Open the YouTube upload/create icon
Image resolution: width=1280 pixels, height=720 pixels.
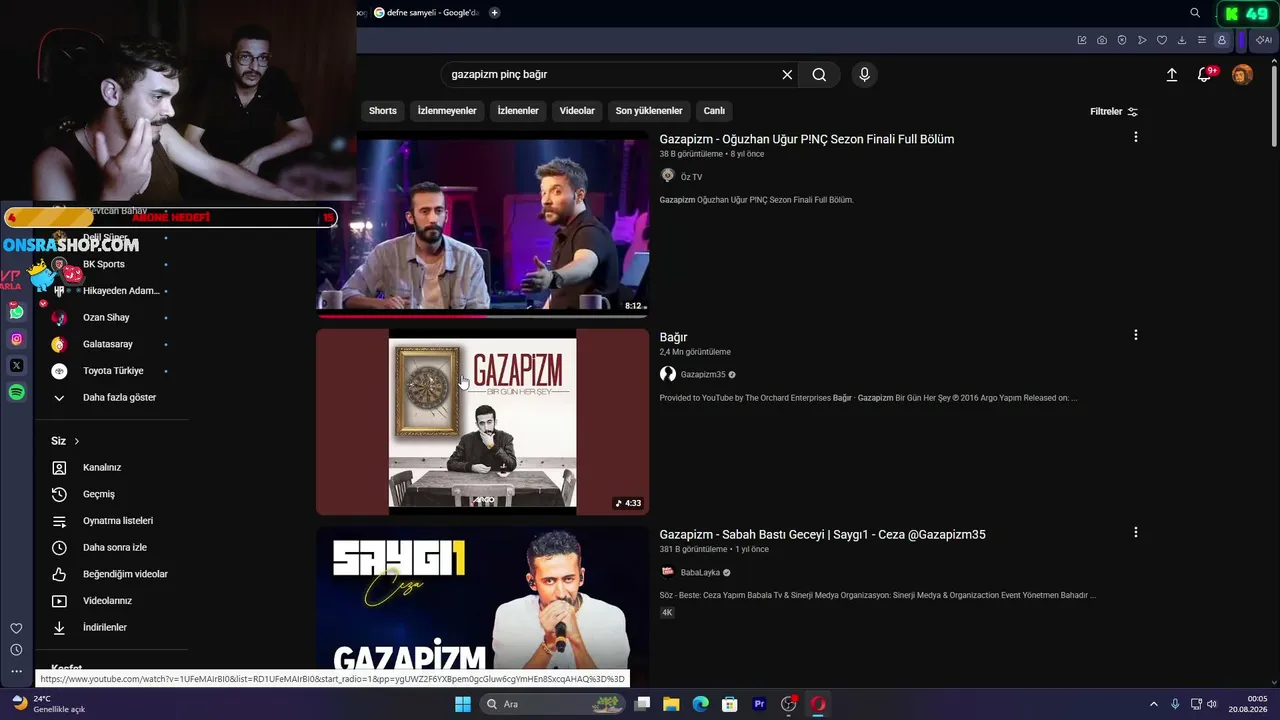[x=1172, y=75]
